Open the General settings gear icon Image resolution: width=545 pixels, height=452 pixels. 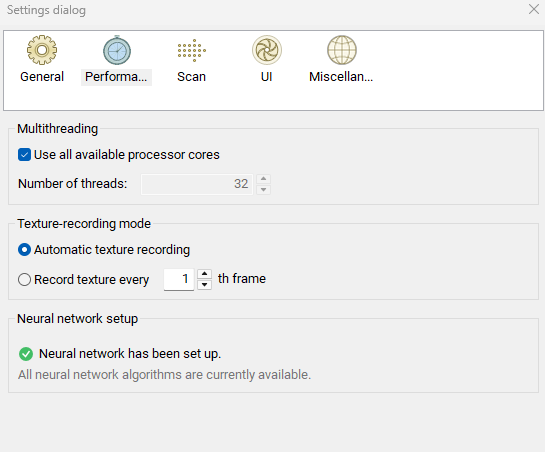[42, 50]
